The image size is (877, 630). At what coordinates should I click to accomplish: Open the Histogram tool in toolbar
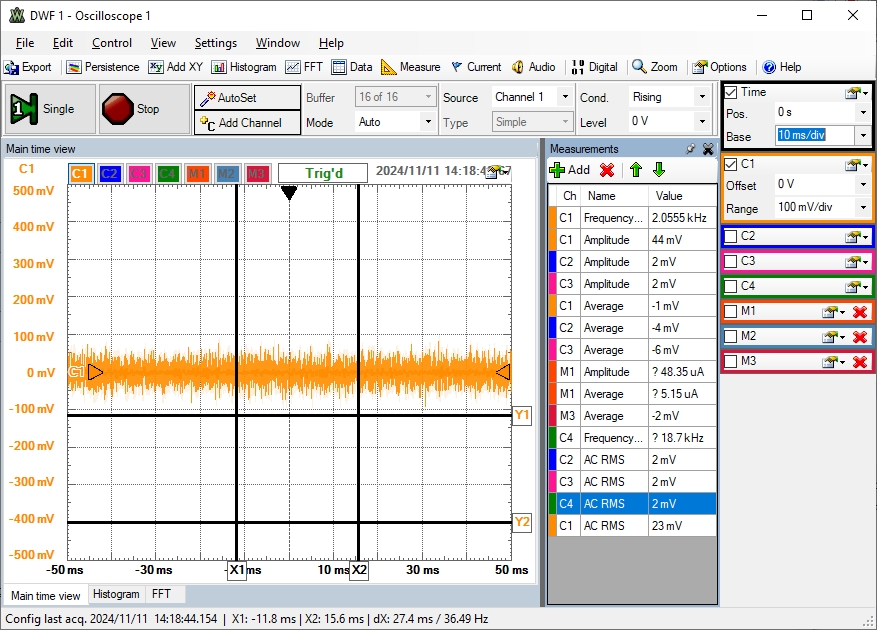(243, 67)
